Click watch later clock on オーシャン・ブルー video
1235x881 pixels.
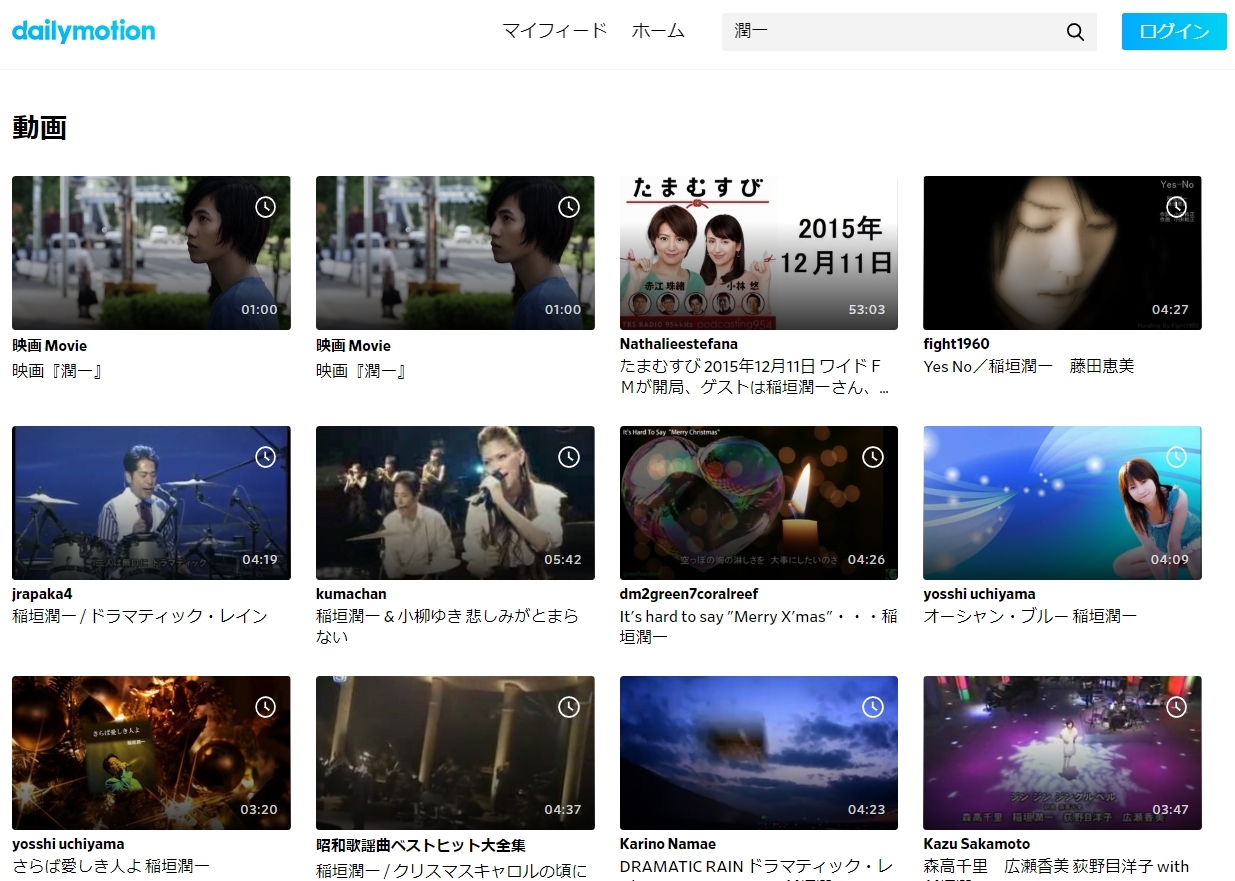click(x=1176, y=457)
